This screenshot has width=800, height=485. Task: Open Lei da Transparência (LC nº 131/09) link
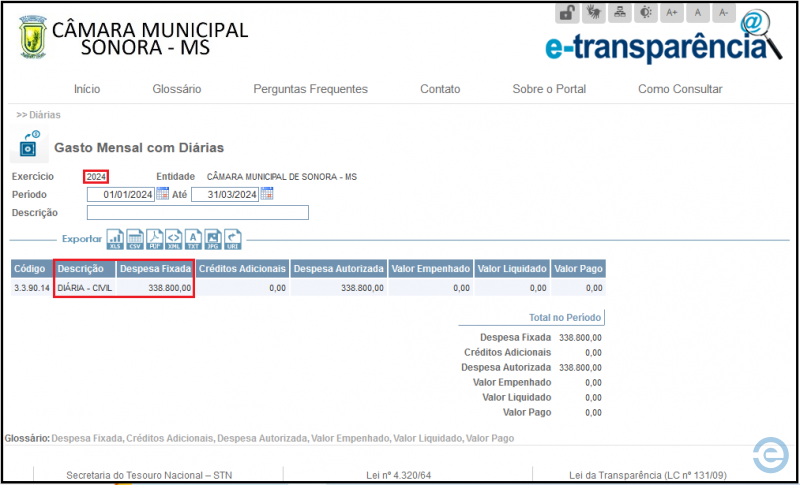(648, 475)
